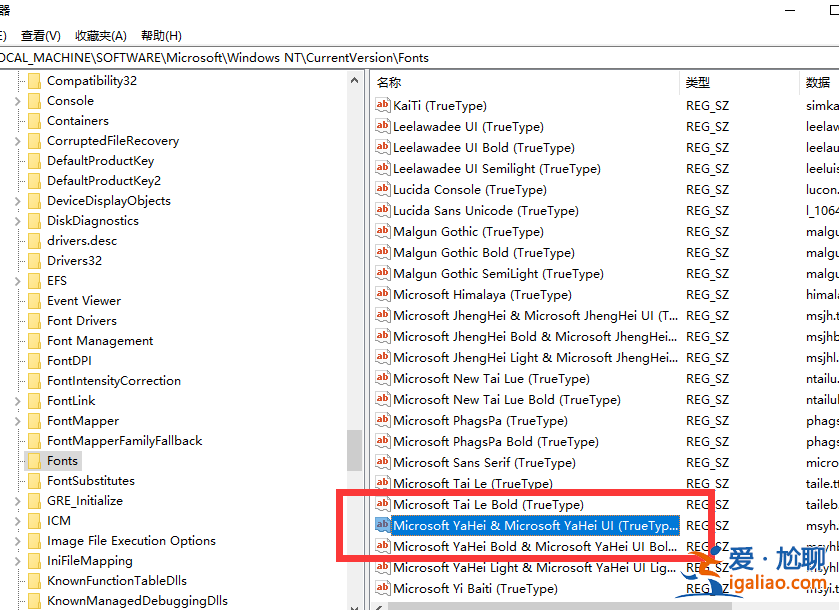
Task: Click the ab icon for Microsoft Himalaya value
Action: (x=382, y=294)
